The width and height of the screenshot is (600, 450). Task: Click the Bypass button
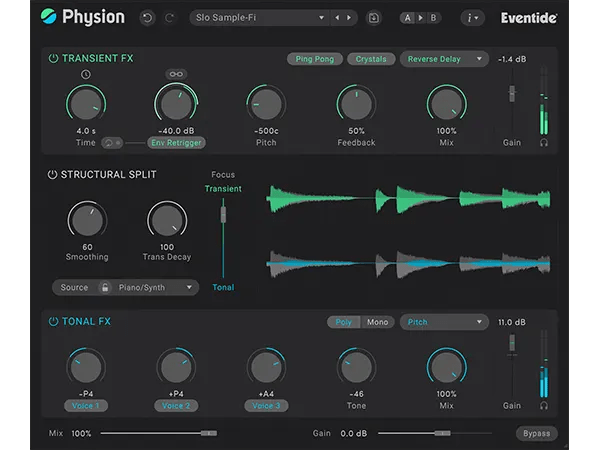click(536, 434)
